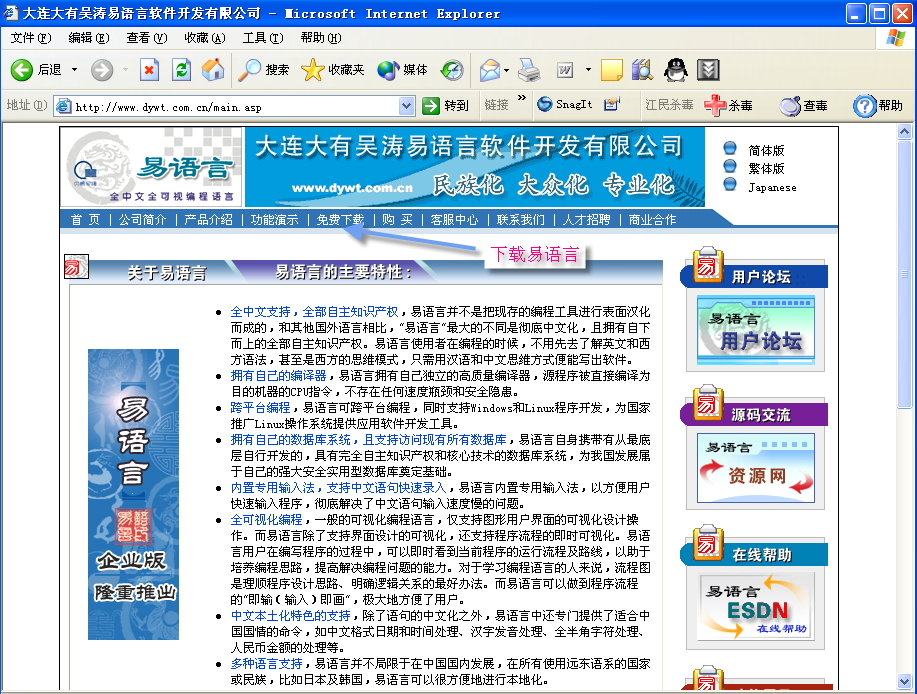
Task: Click the 拥有自己的编译器 link
Action: coord(278,375)
